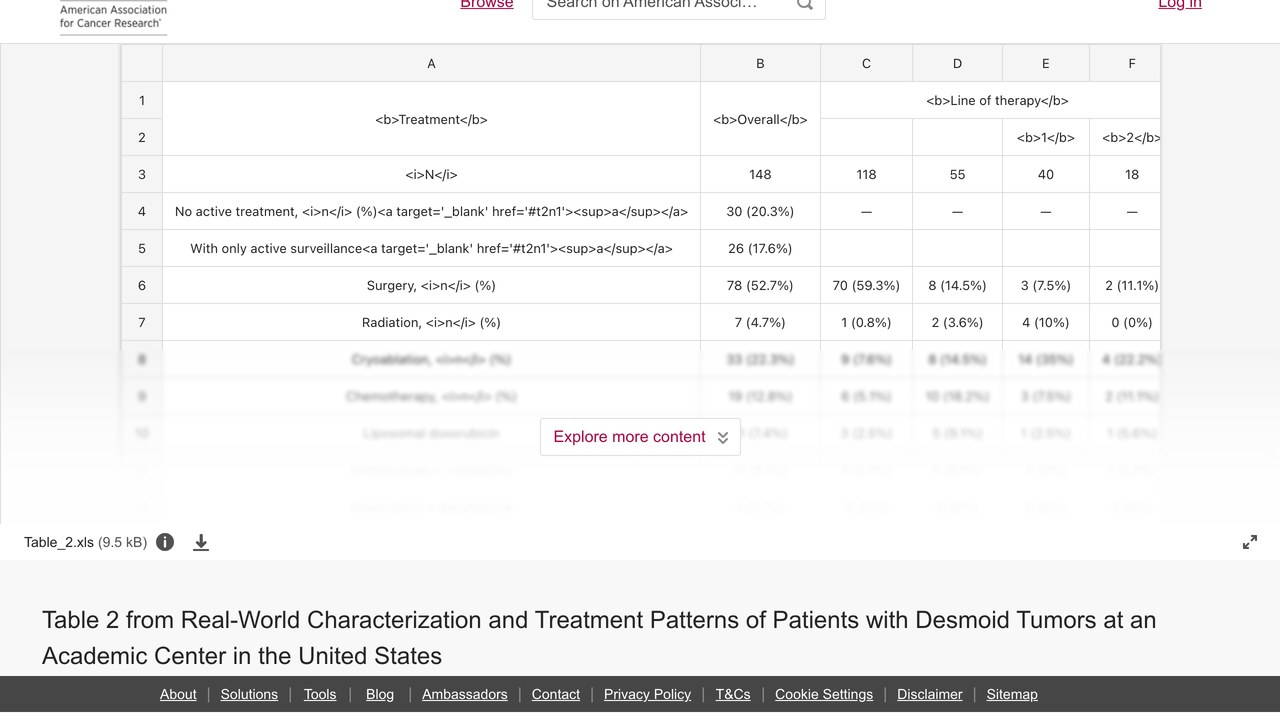The height and width of the screenshot is (720, 1280).
Task: Click the American Association for Cancer Research logo
Action: pyautogui.click(x=113, y=17)
